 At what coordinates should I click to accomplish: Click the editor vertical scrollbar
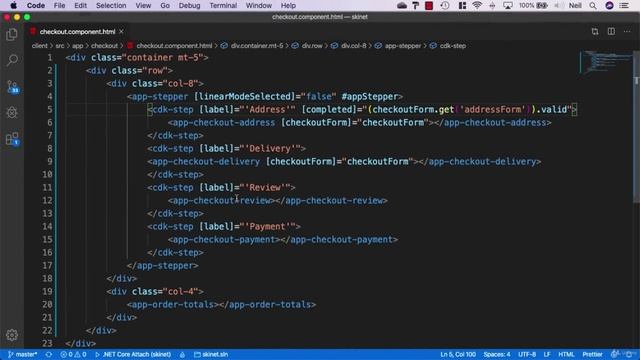pos(636,127)
